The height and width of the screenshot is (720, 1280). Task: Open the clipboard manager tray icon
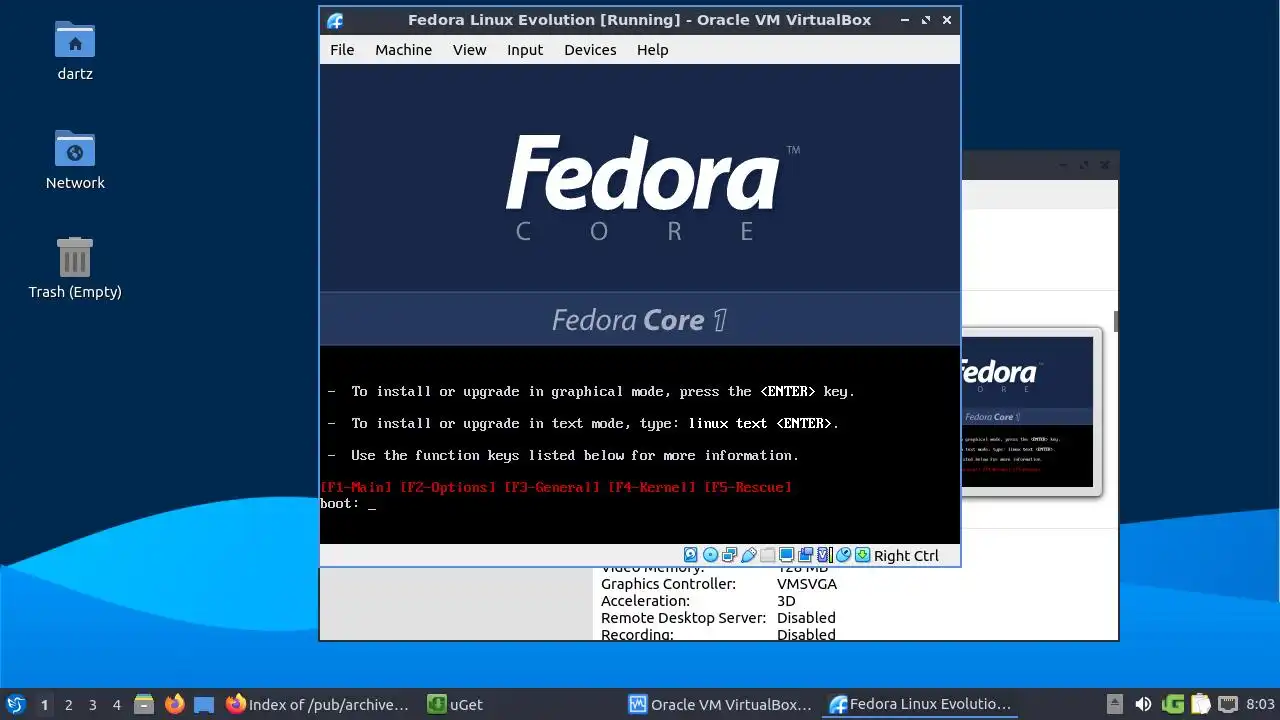(x=1201, y=704)
